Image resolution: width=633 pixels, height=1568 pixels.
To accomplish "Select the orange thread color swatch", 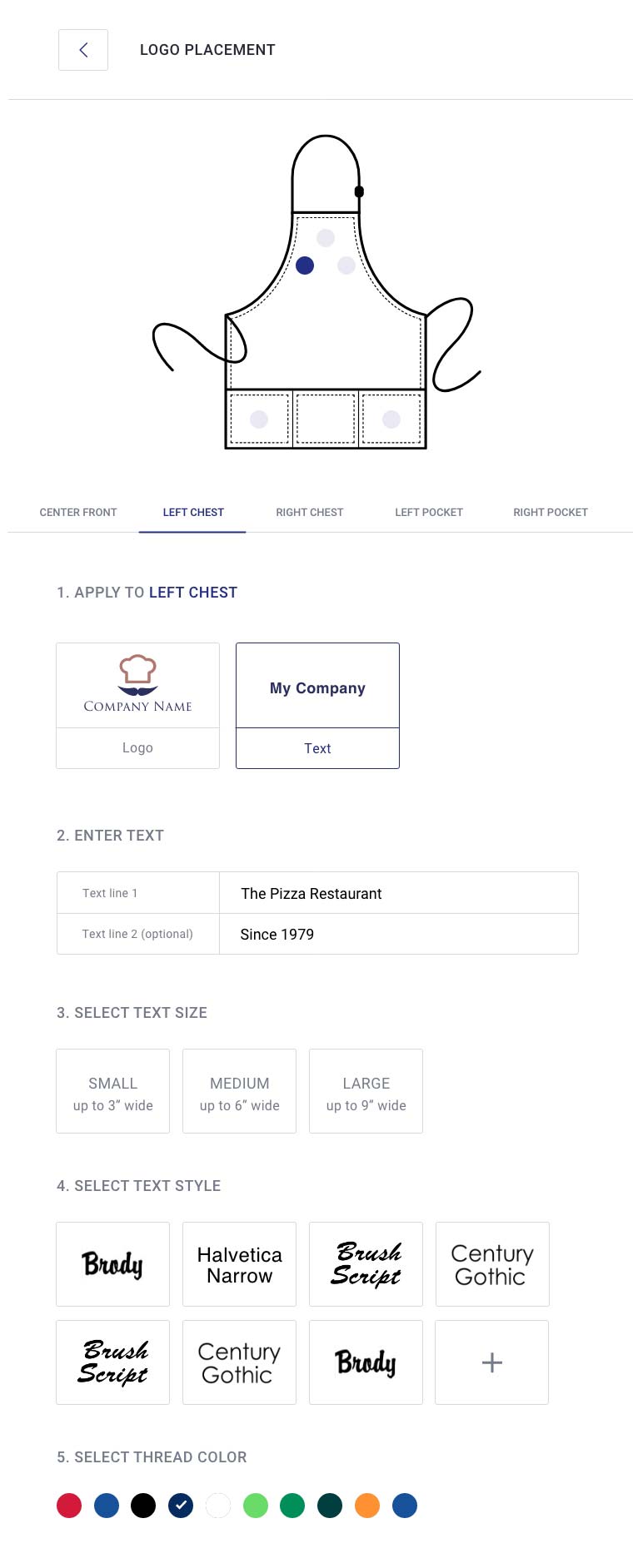I will (367, 1506).
